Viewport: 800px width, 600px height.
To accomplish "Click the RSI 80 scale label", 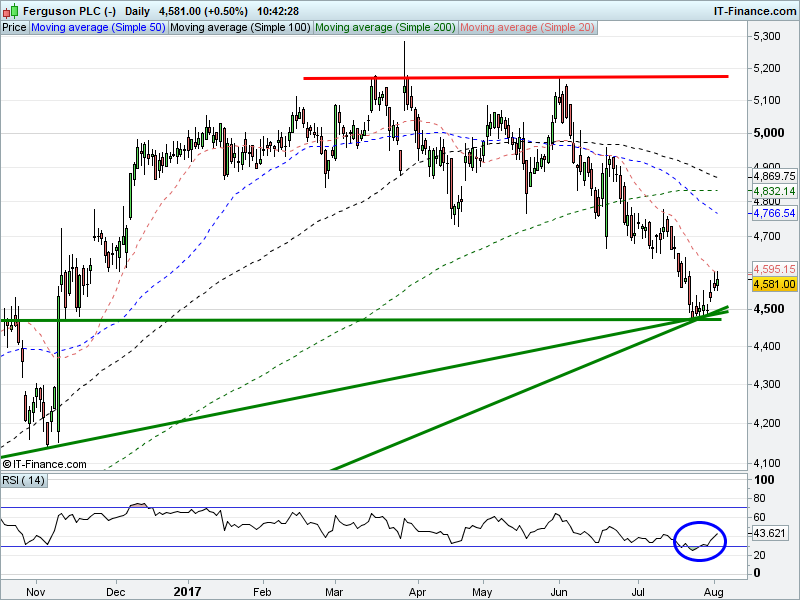I will (x=759, y=498).
